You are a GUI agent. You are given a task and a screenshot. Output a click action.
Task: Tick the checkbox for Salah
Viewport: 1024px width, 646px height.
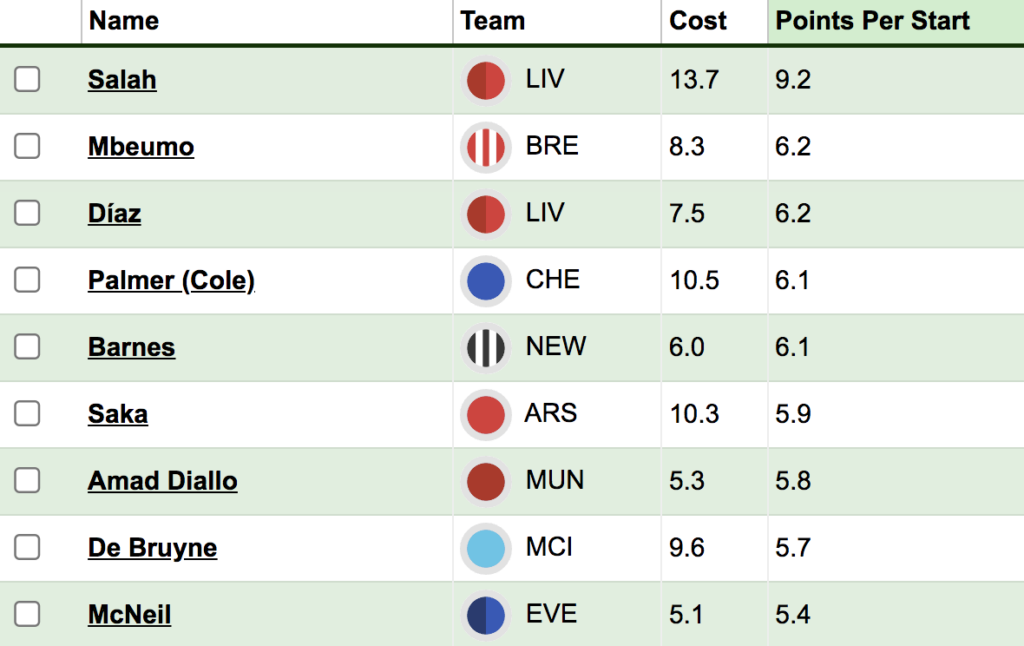click(27, 80)
